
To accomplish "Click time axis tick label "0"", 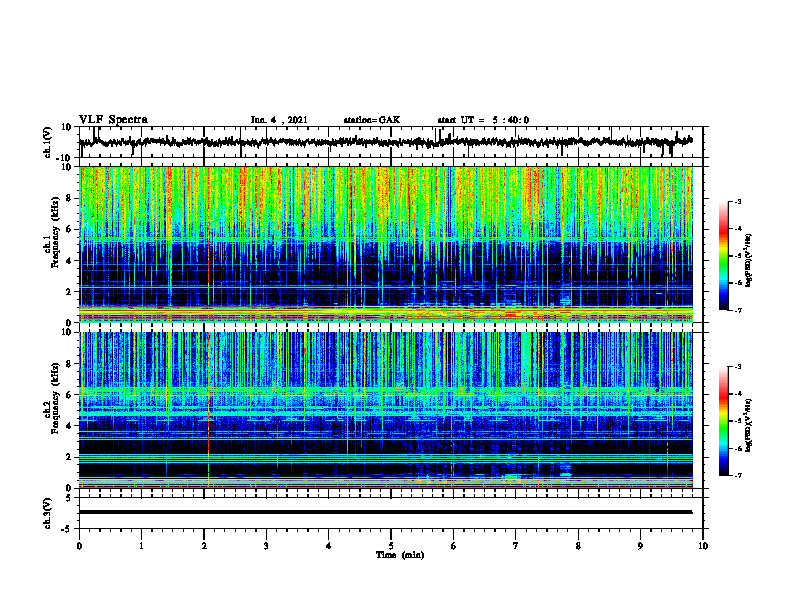I will click(x=79, y=546).
